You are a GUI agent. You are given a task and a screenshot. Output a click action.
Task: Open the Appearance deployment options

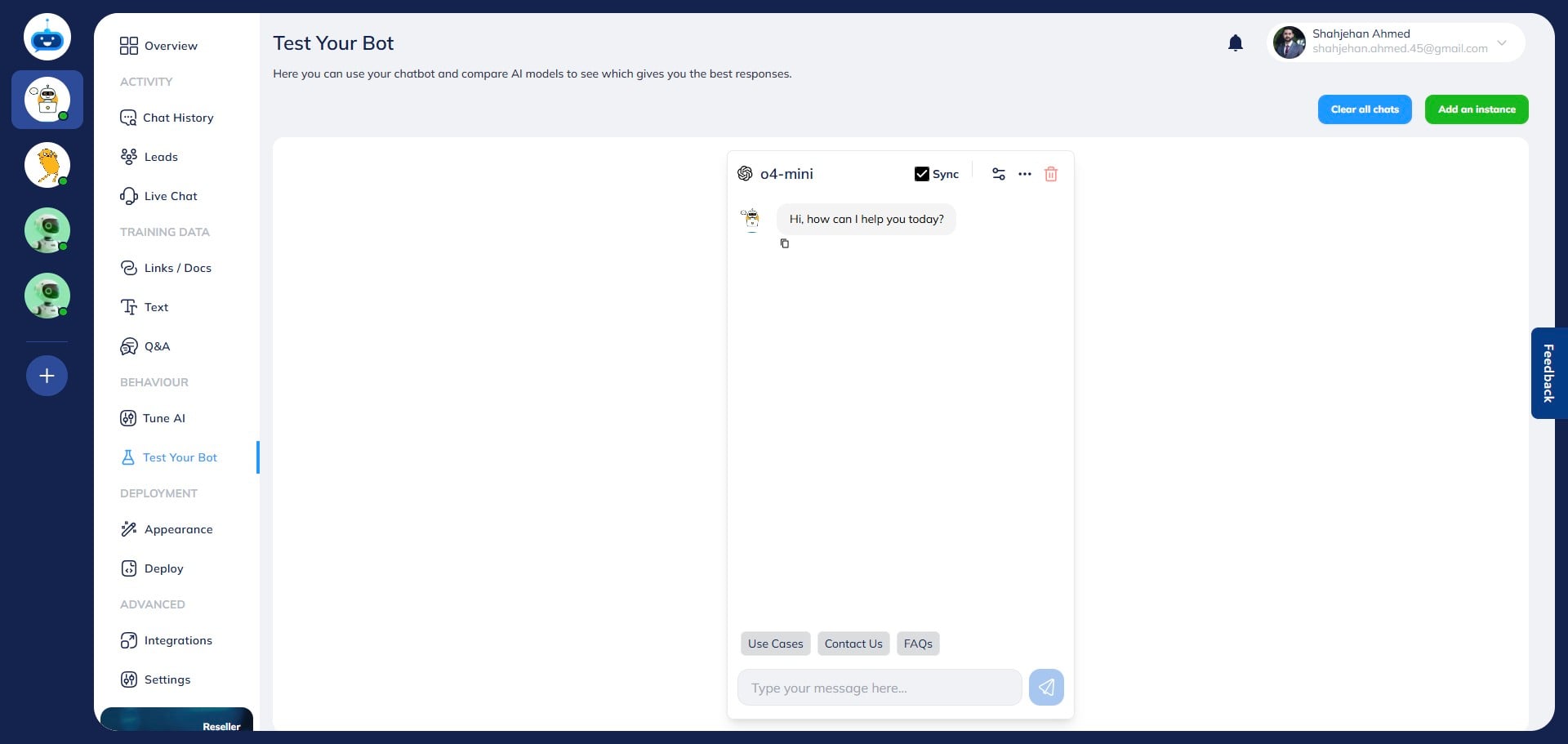click(178, 529)
